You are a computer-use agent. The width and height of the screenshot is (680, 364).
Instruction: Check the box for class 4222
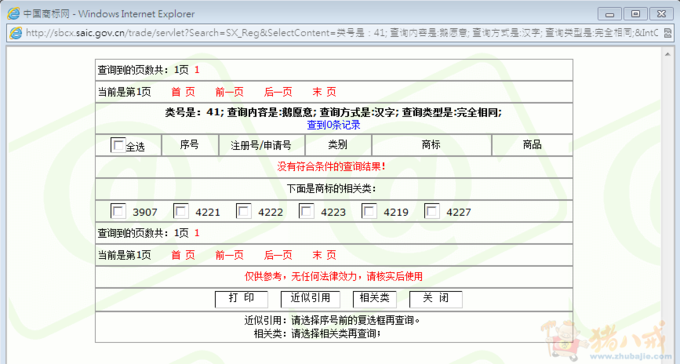[x=243, y=211]
